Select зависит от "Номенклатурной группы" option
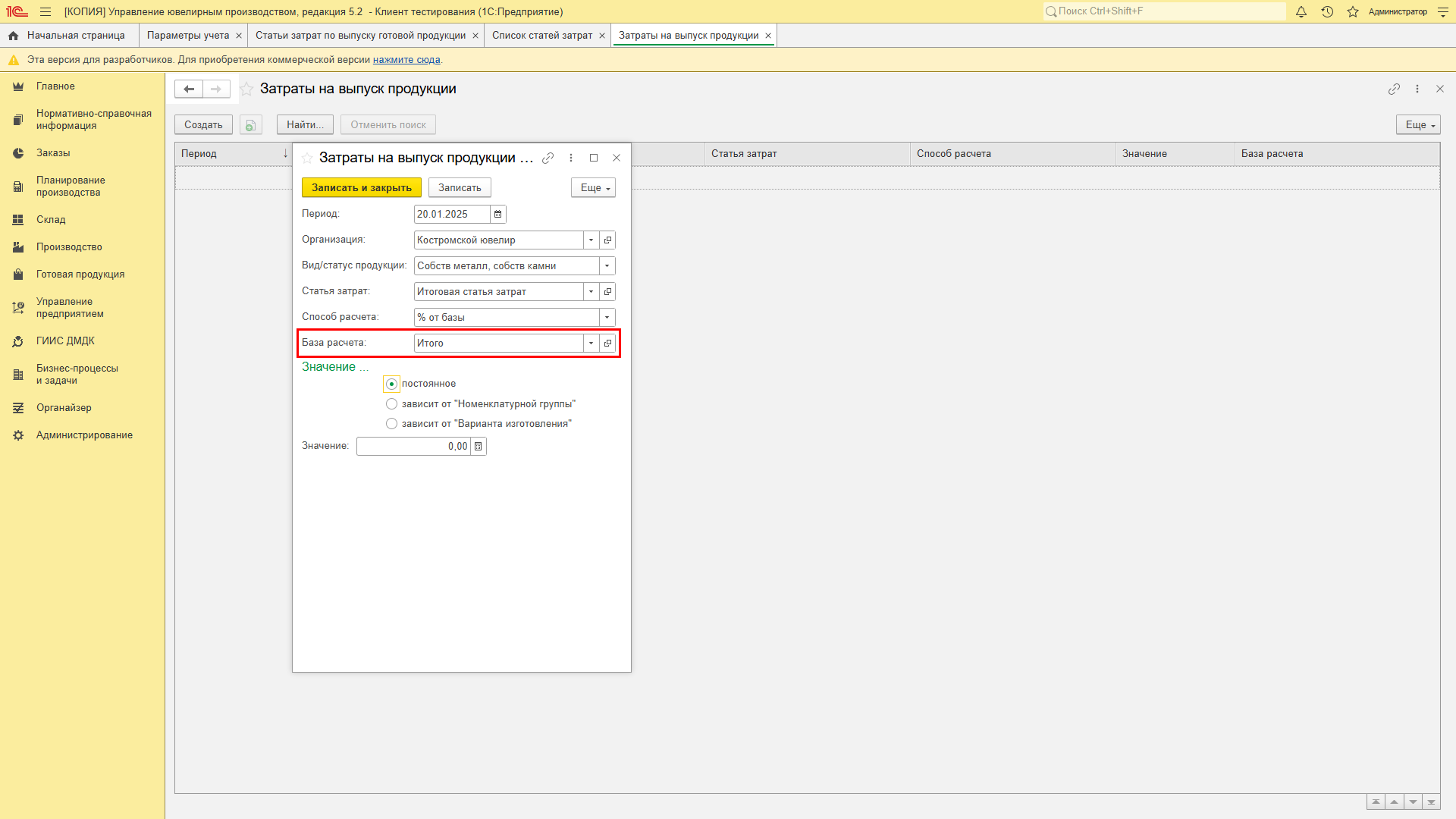This screenshot has width=1456, height=819. (x=391, y=404)
